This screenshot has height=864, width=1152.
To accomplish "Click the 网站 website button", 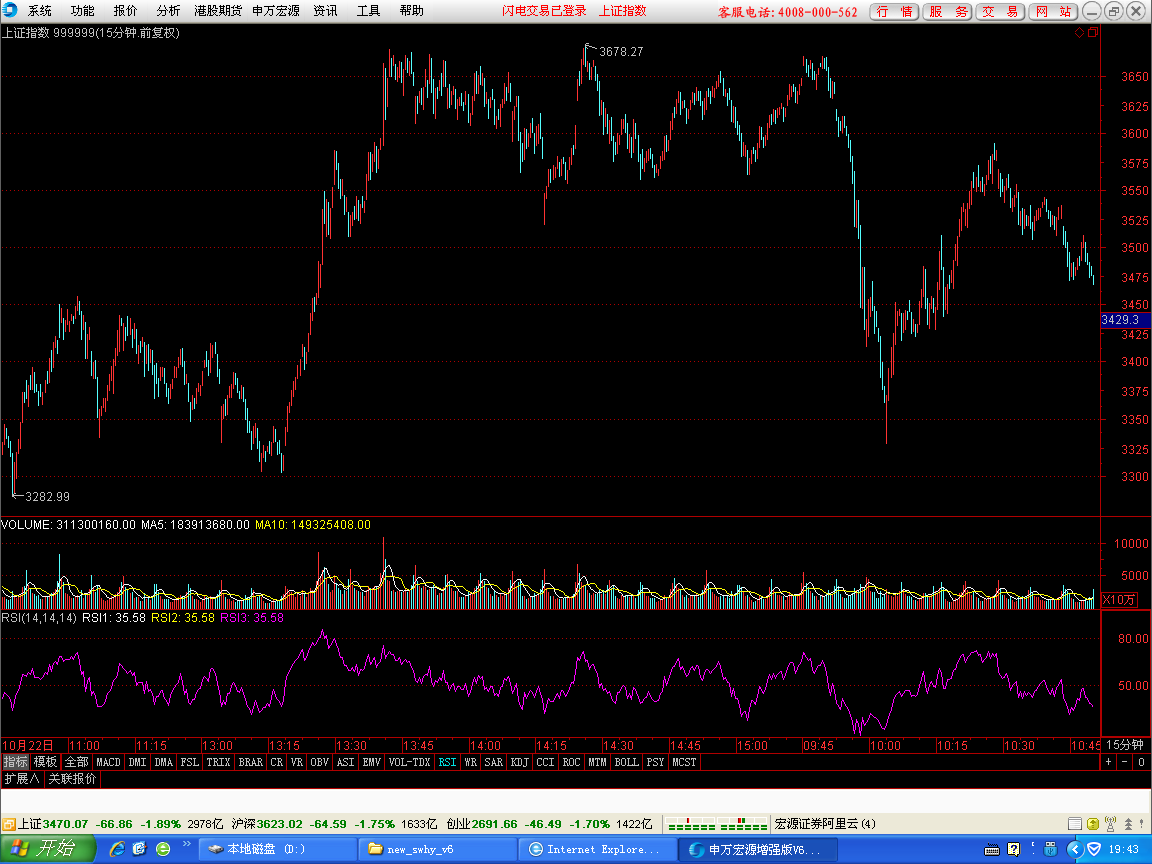I will pos(1053,11).
